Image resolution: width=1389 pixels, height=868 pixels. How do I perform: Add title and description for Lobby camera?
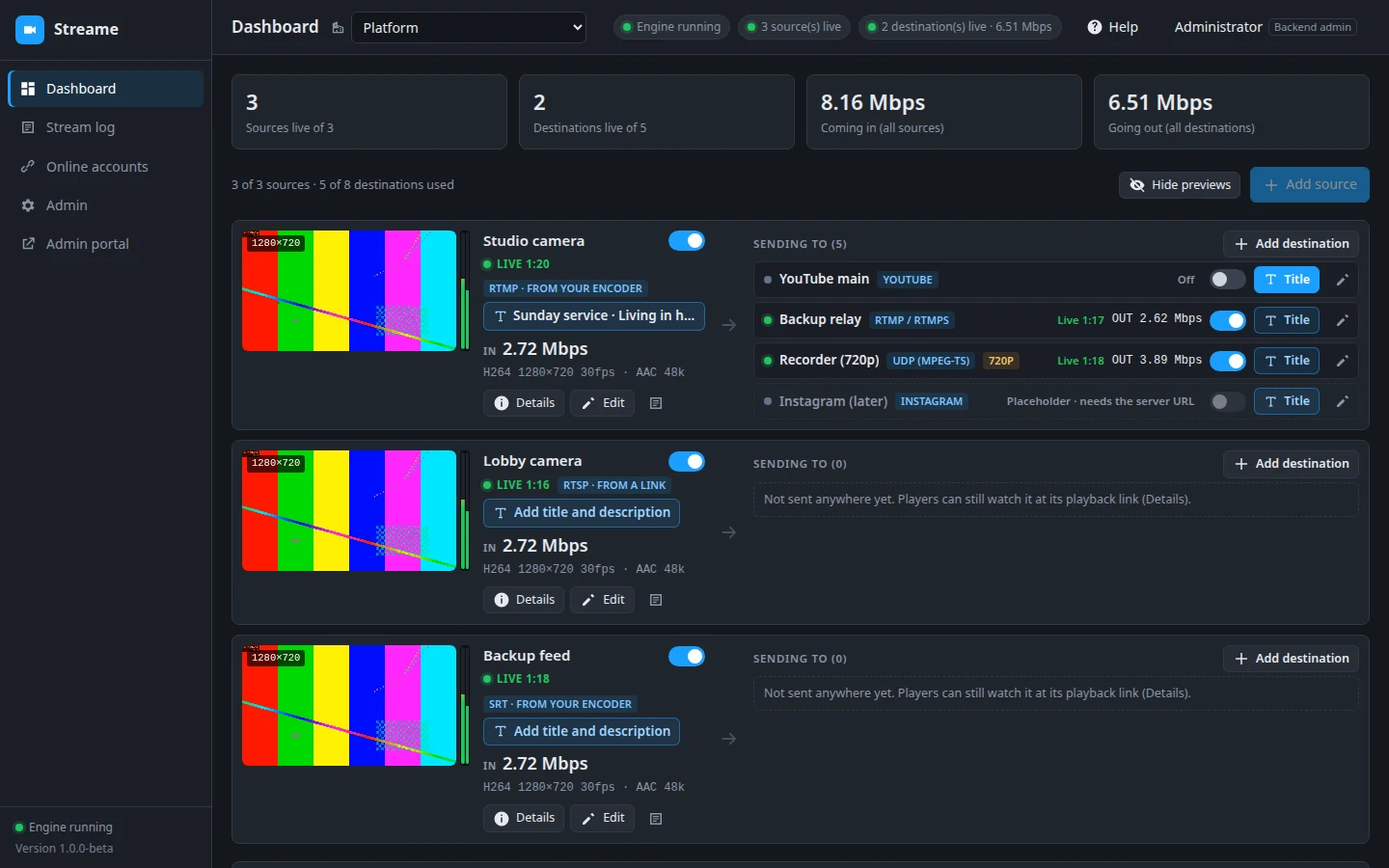pos(582,513)
